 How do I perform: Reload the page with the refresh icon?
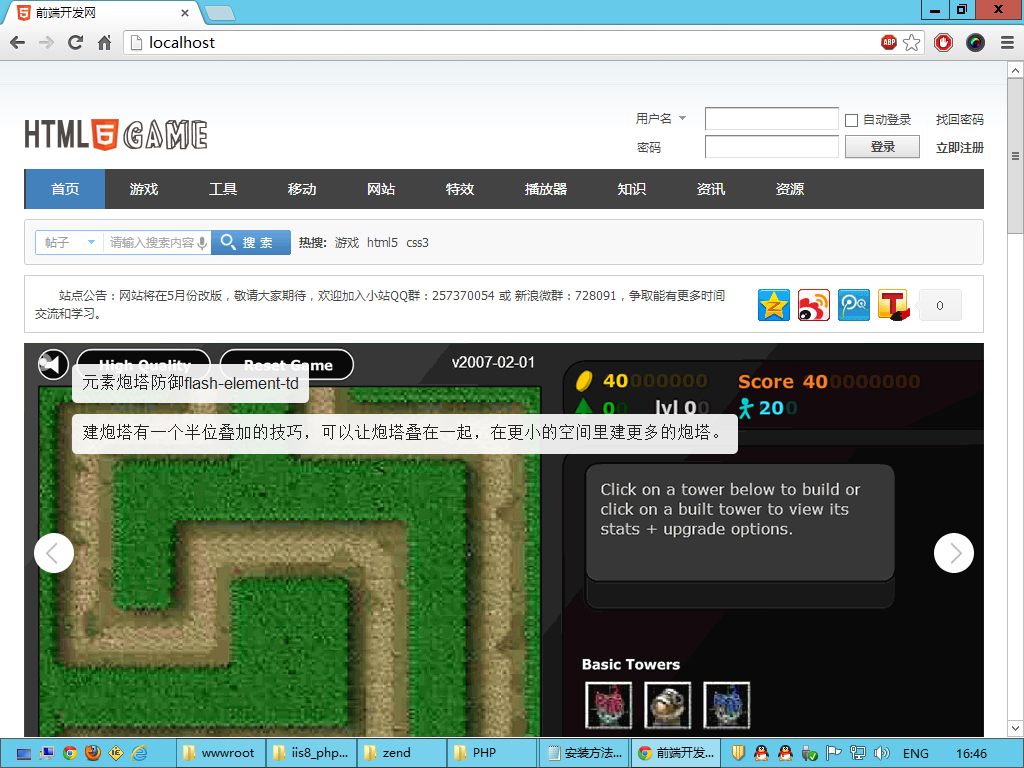(x=75, y=43)
